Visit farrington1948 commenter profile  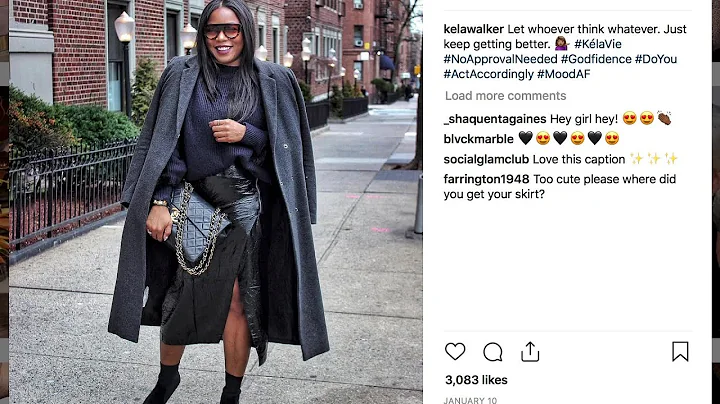pos(486,179)
